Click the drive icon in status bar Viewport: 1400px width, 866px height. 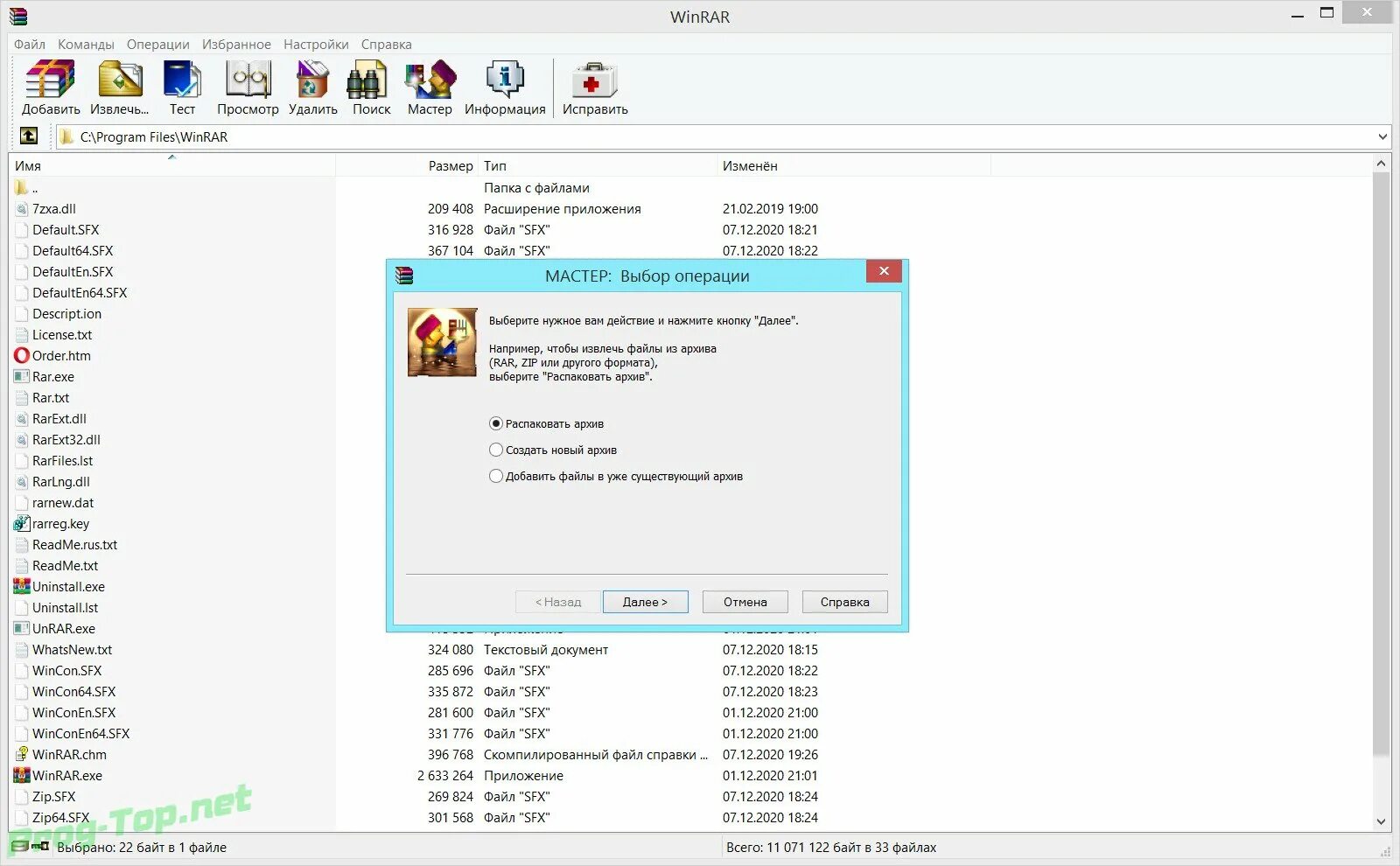[19, 847]
